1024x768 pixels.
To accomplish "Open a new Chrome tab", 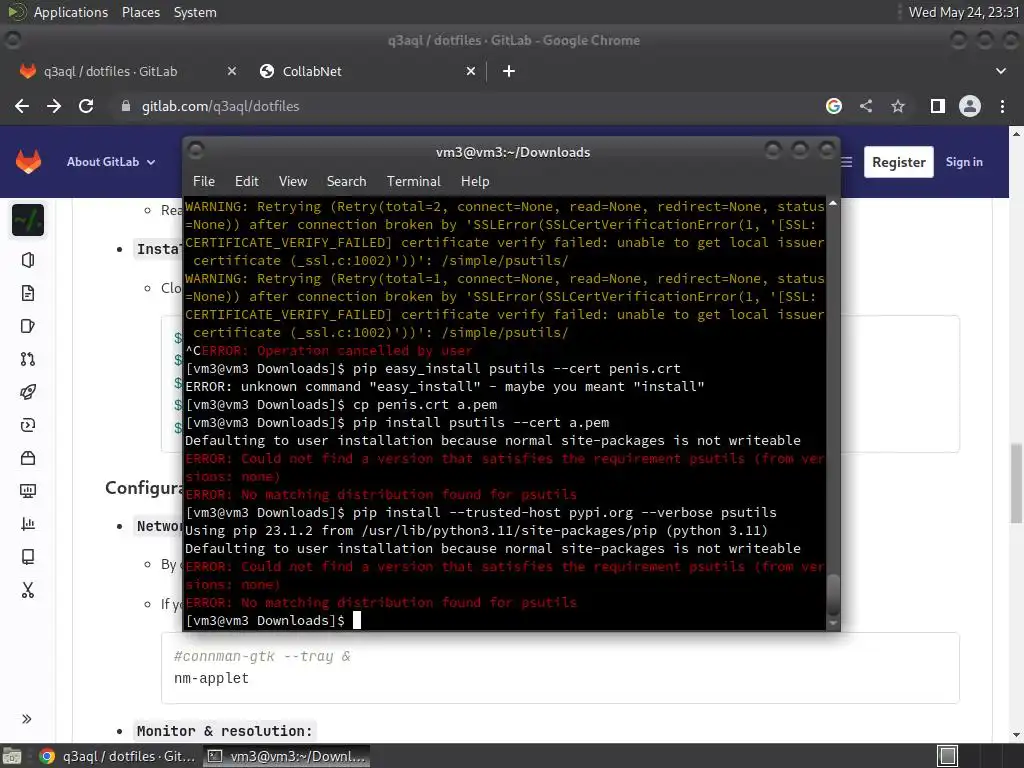I will (509, 71).
